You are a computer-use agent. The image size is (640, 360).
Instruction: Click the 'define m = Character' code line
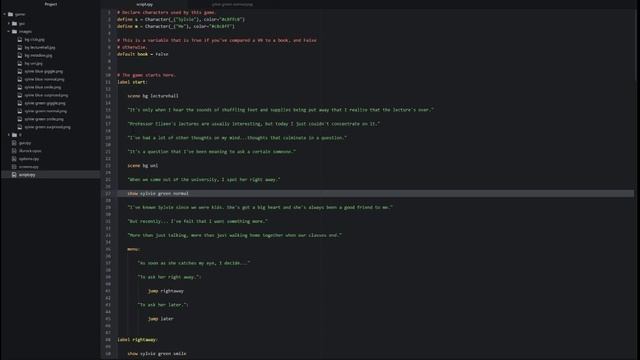point(176,26)
